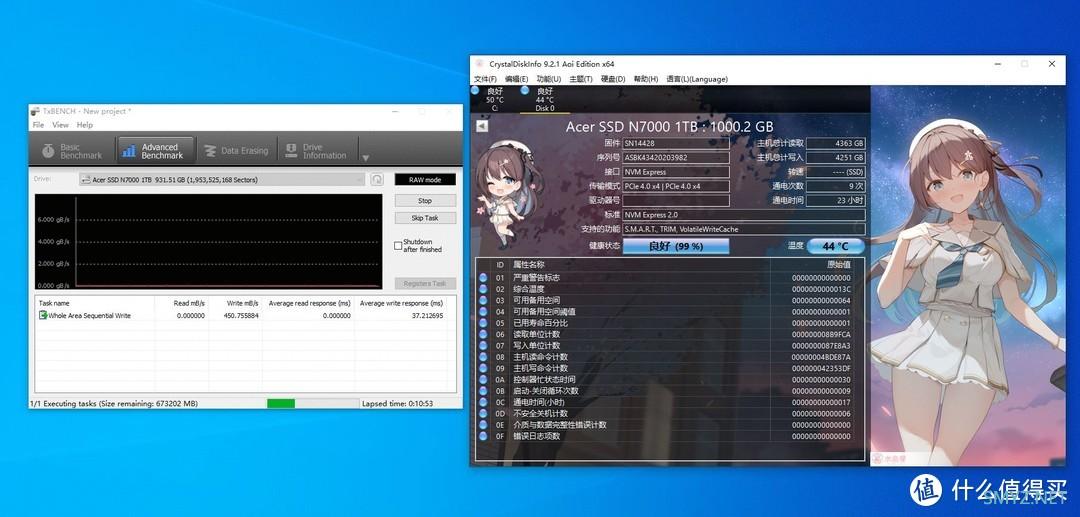Screen dimensions: 1080x517
Task: Click the 44 °C temperature button
Action: tap(835, 246)
